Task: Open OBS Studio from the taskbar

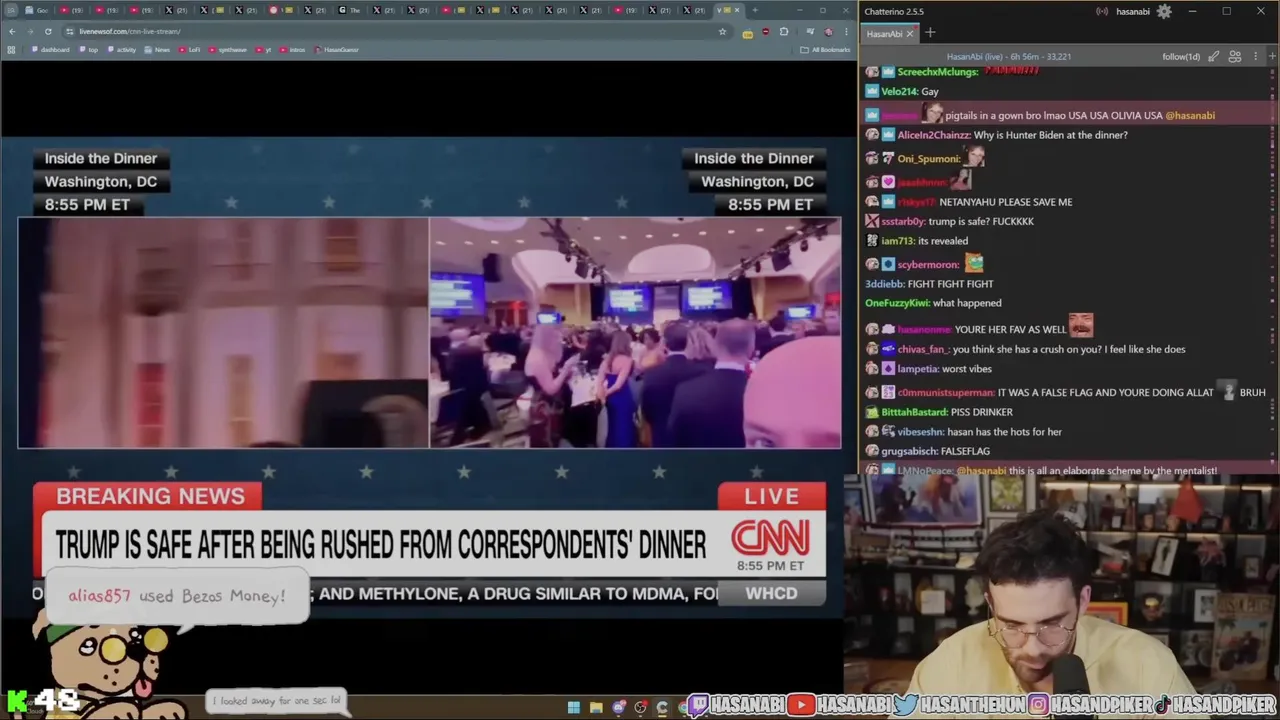Action: [641, 708]
